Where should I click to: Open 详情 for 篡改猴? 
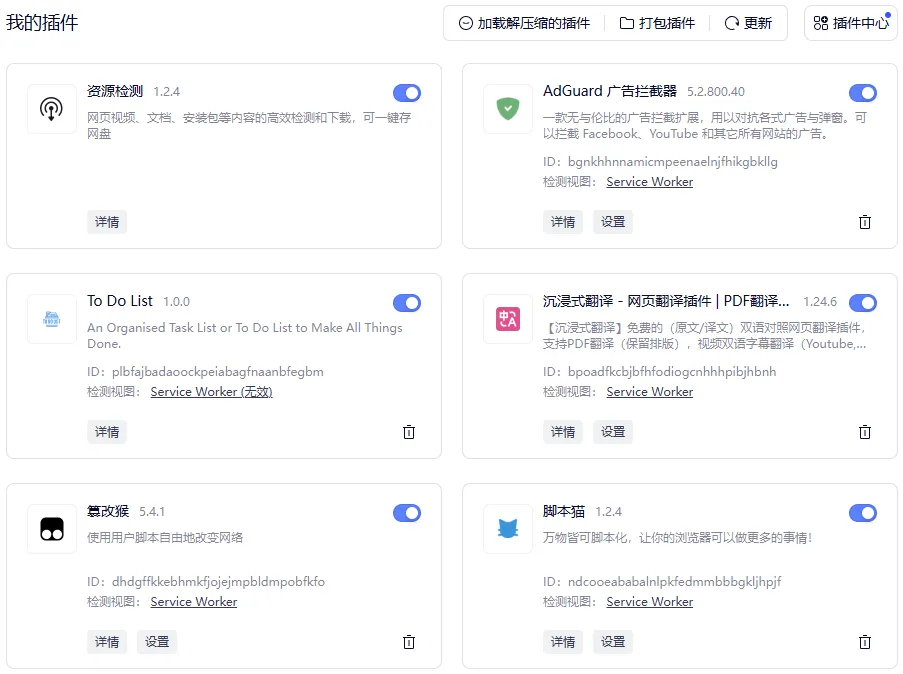tap(107, 642)
